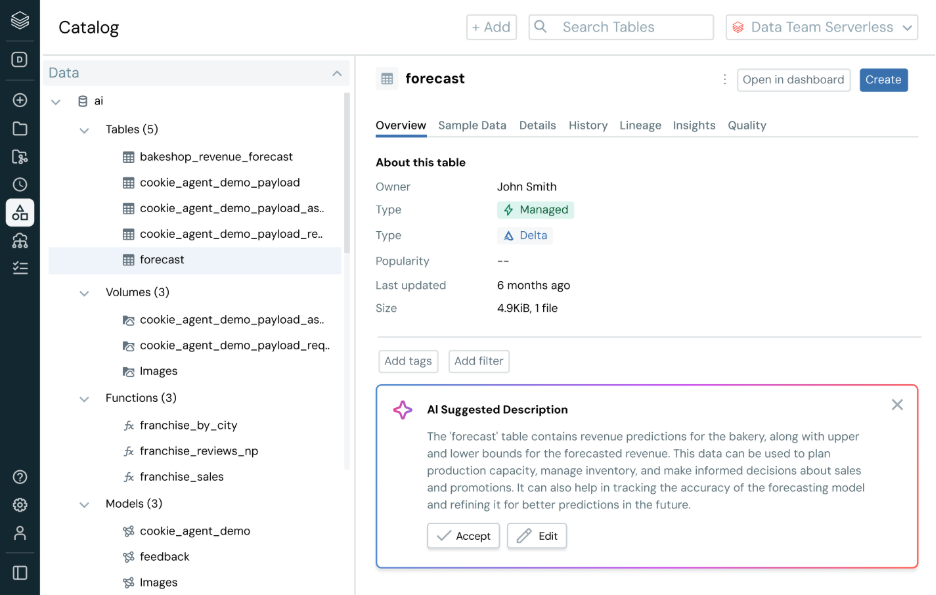Open Recents using the clock icon
The width and height of the screenshot is (936, 595).
tap(20, 184)
